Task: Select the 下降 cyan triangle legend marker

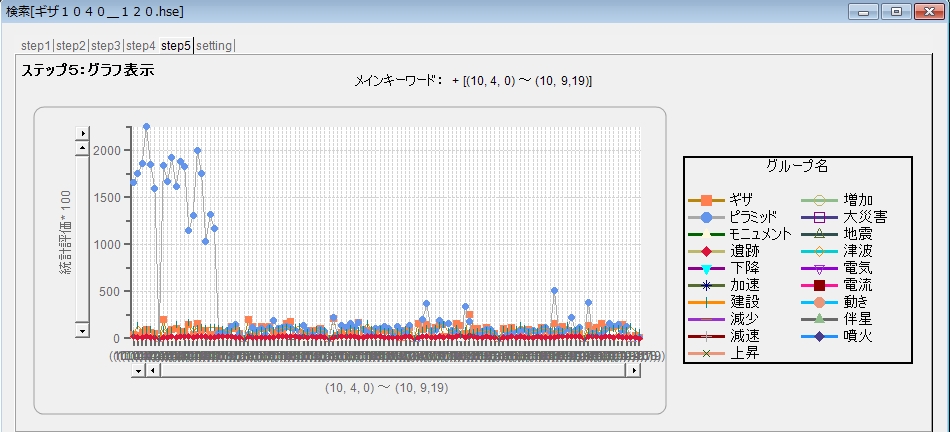Action: click(706, 268)
